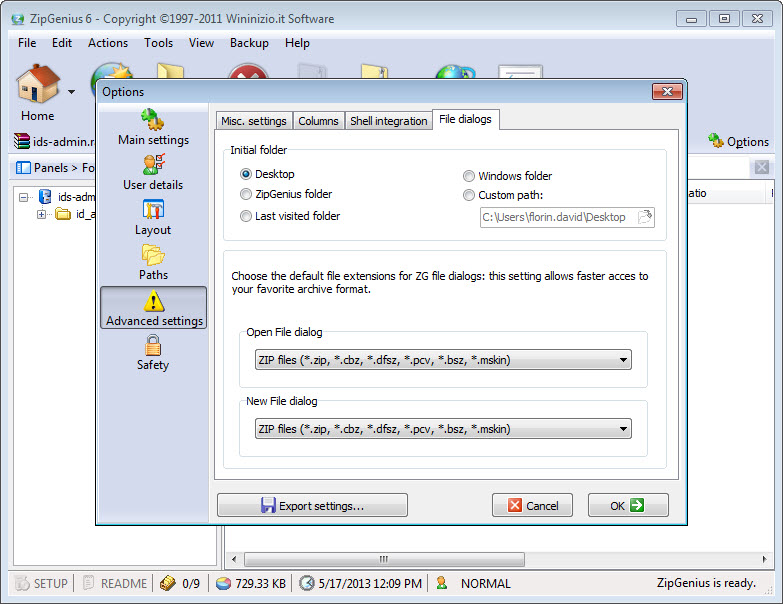The image size is (783, 604).
Task: Open Main settings category icon
Action: [153, 120]
